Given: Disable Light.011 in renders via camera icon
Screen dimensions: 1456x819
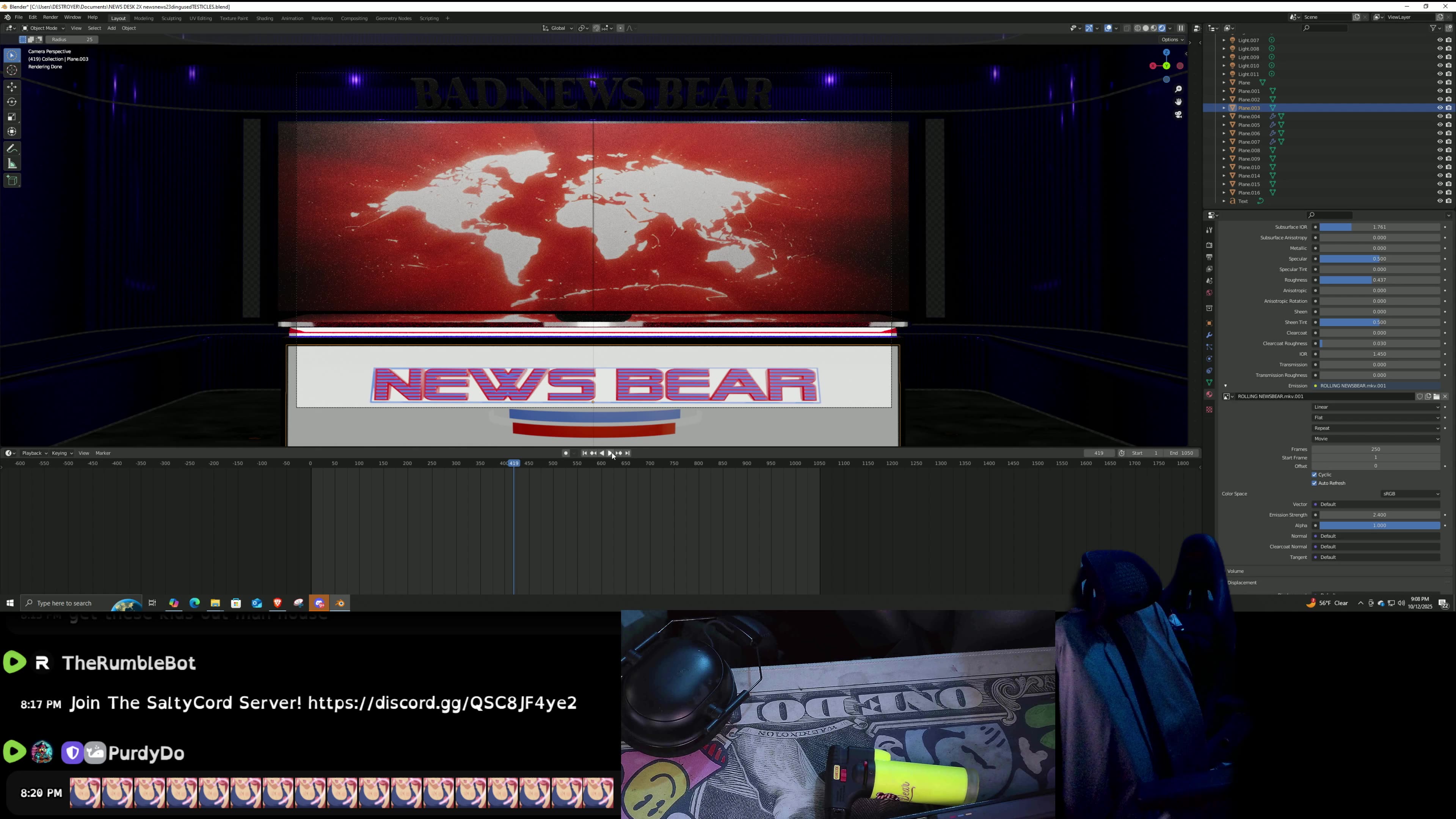Looking at the screenshot, I should pos(1449,74).
